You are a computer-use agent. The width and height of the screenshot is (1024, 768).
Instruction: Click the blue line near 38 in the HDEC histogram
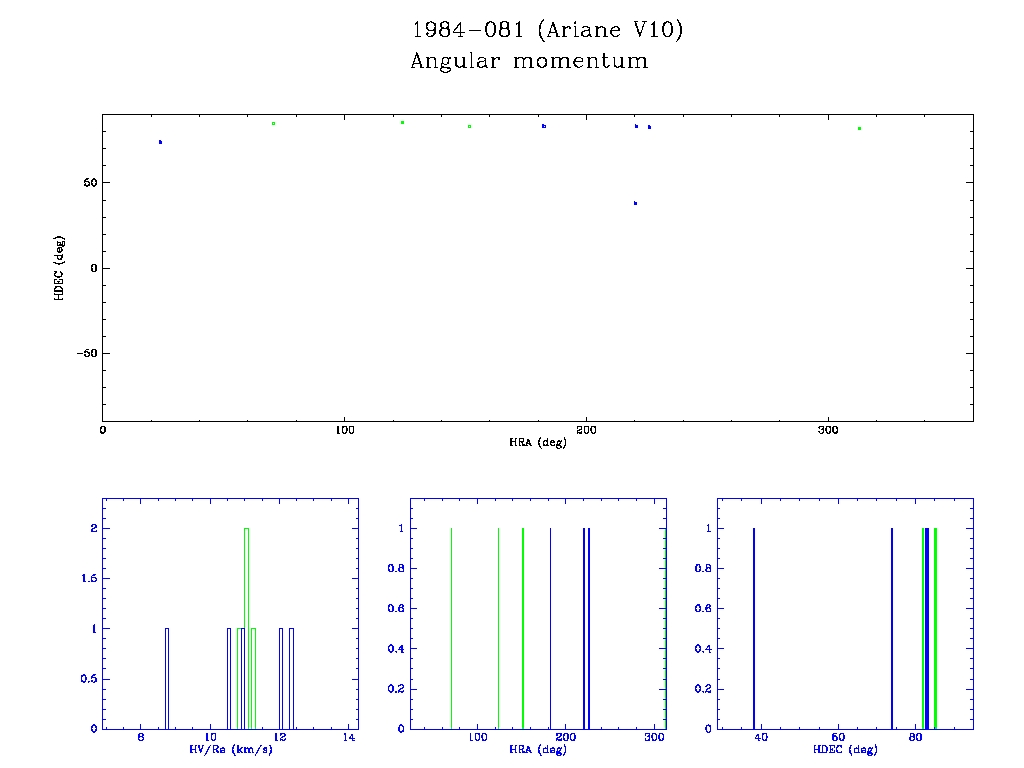click(x=754, y=628)
